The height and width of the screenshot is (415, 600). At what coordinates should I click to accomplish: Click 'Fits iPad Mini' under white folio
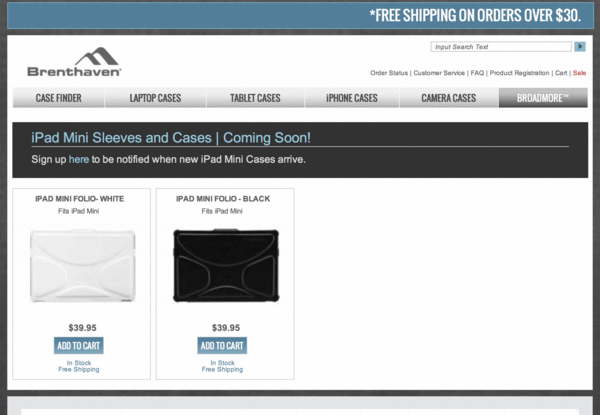point(78,211)
